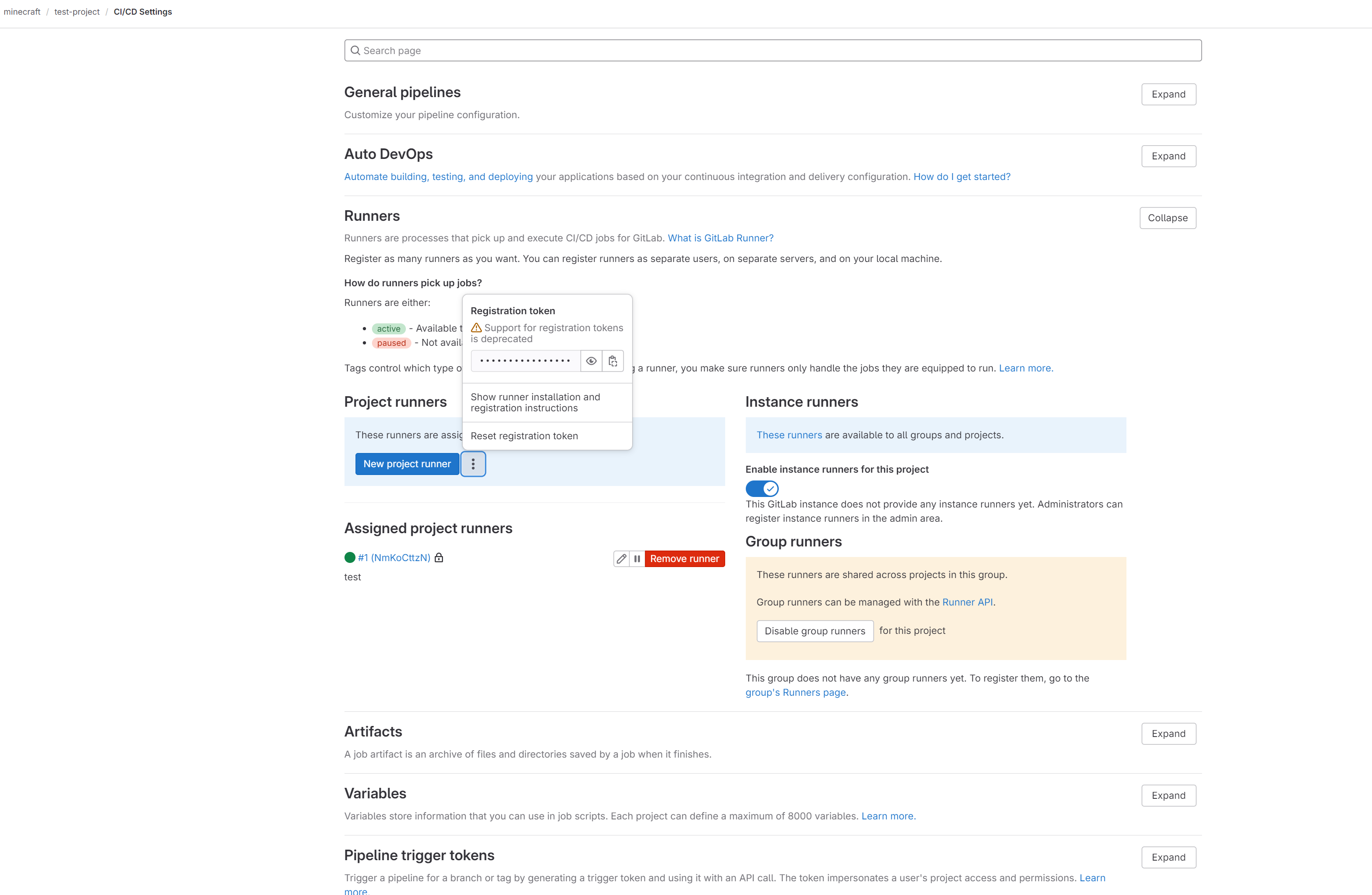The height and width of the screenshot is (895, 1372).
Task: Click the green online status dot for runner #1
Action: [x=350, y=557]
